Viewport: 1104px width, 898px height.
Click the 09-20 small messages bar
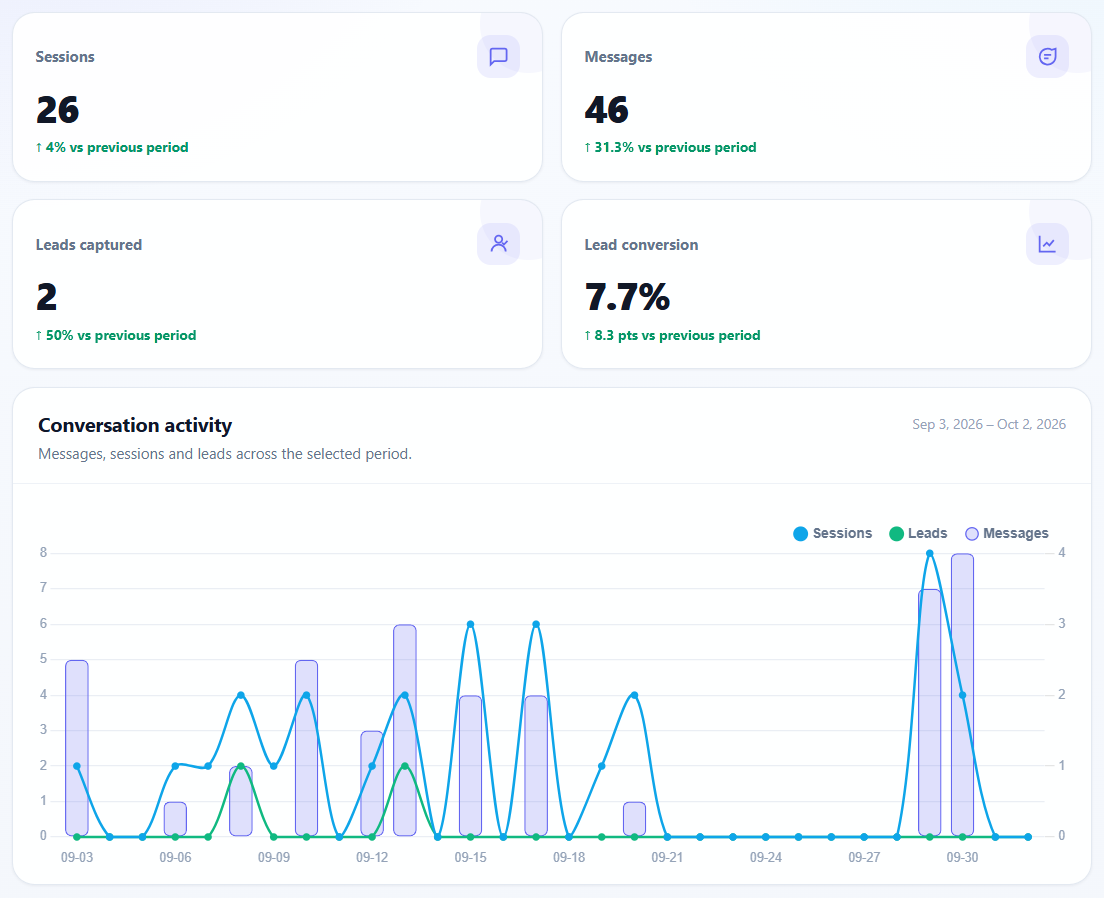point(634,819)
